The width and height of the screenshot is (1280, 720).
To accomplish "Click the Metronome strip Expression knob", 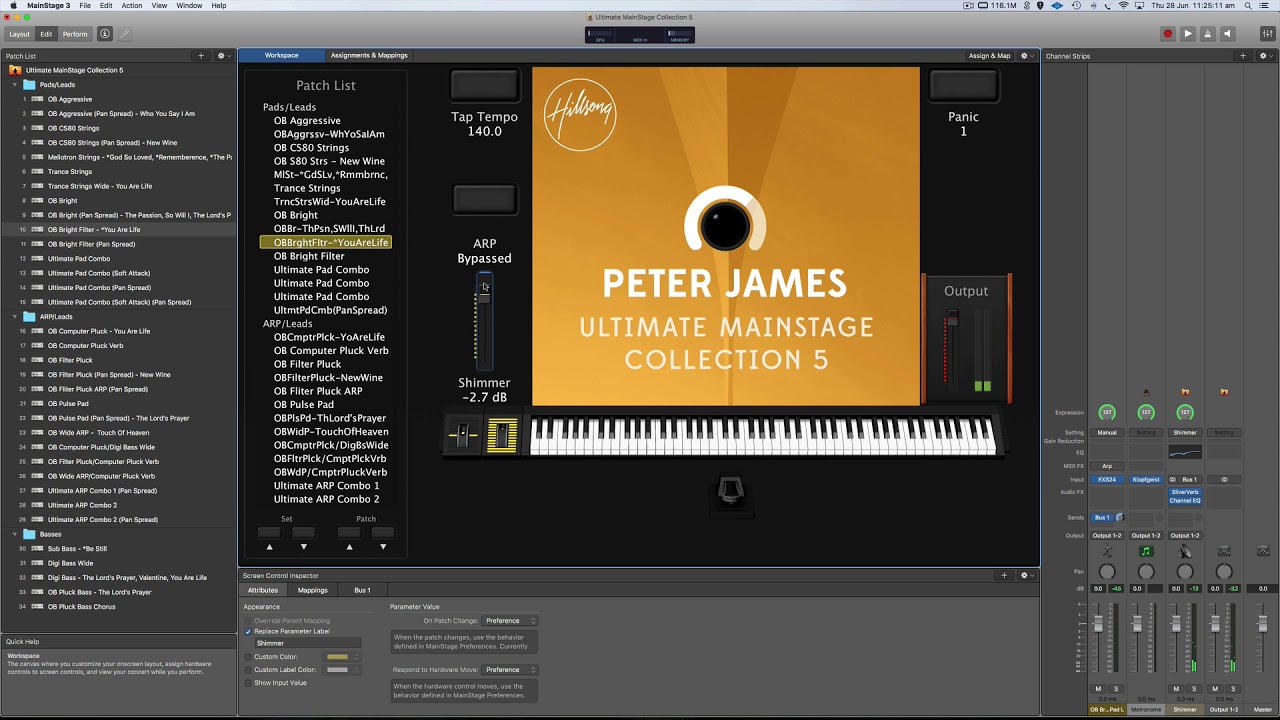I will pos(1146,412).
